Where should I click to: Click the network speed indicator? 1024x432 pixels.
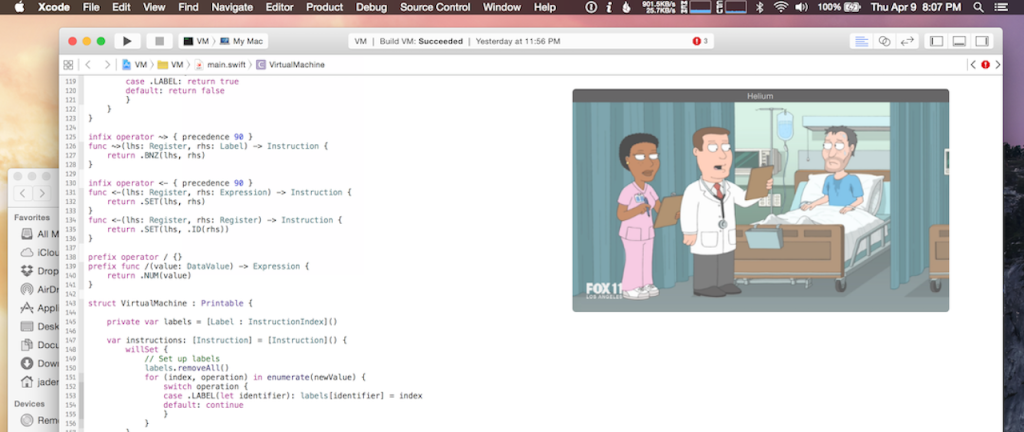pos(661,7)
